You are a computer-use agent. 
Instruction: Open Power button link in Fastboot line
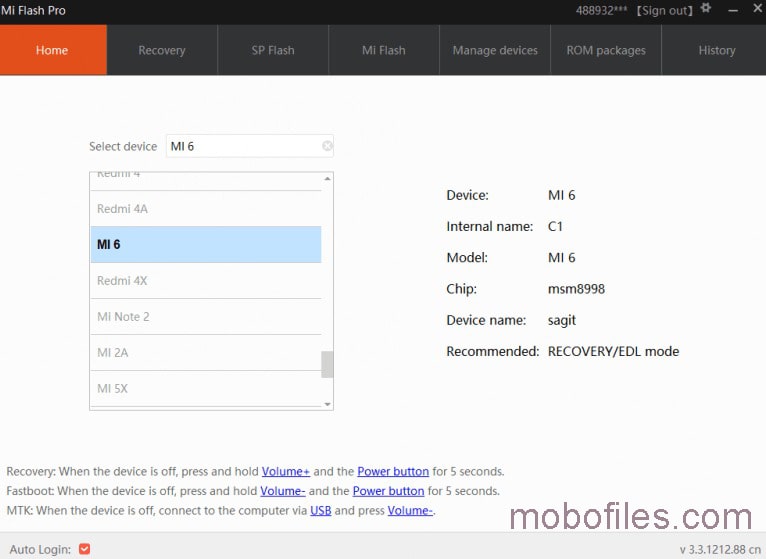pos(388,491)
